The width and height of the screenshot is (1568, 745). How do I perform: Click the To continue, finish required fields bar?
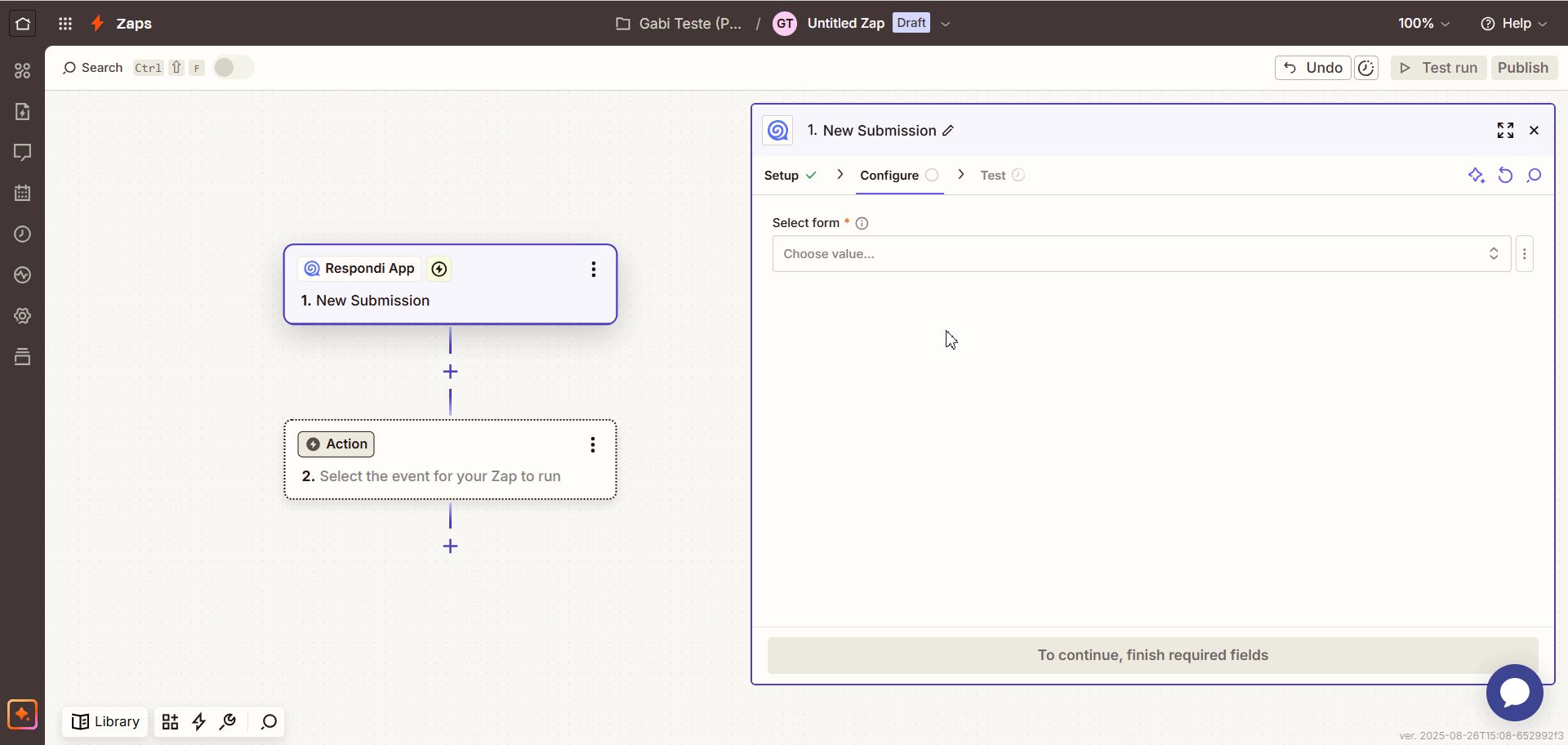pyautogui.click(x=1153, y=655)
